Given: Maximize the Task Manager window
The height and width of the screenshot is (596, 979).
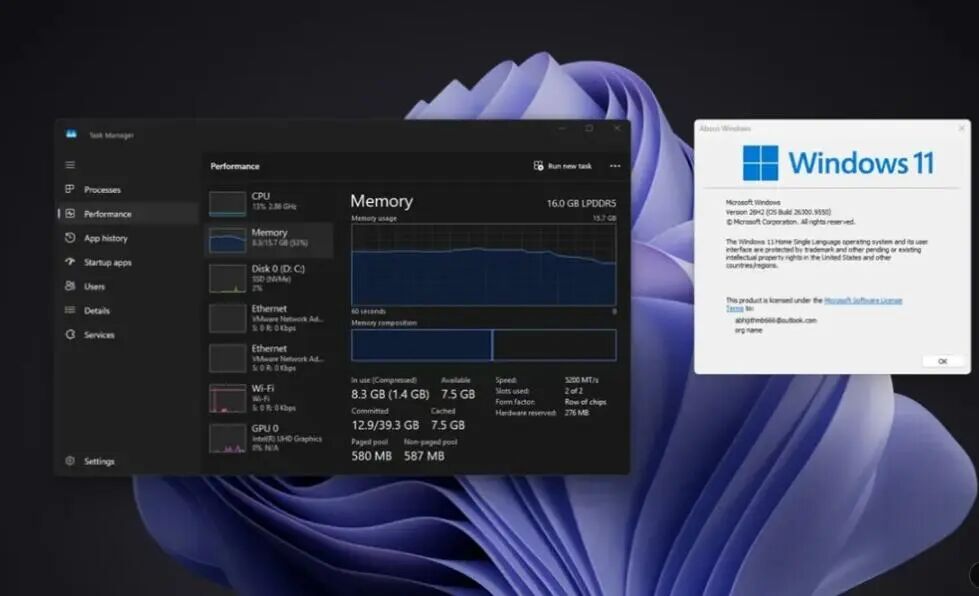Looking at the screenshot, I should tap(589, 128).
